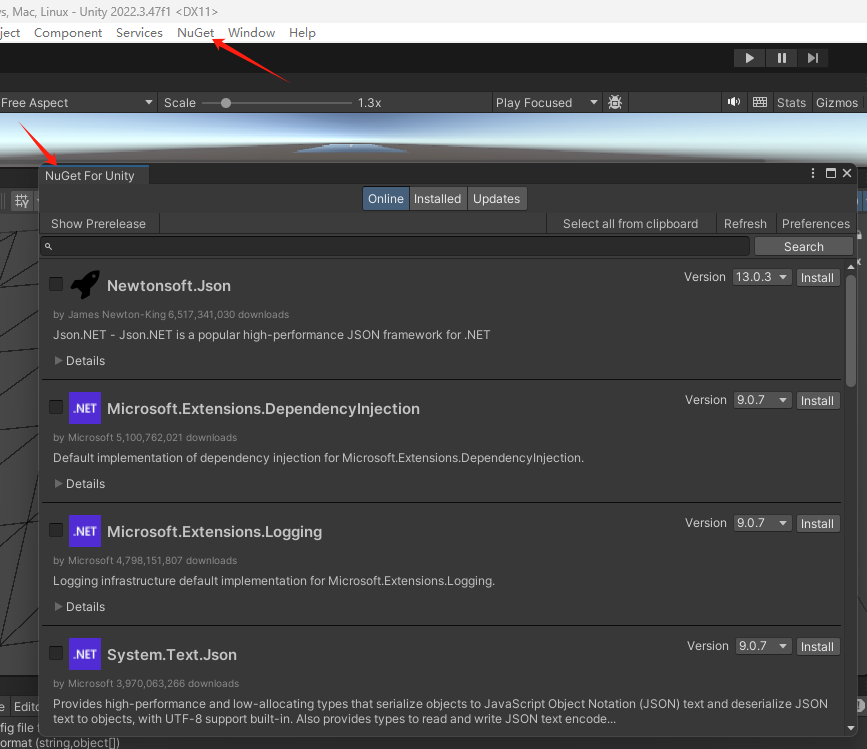This screenshot has width=867, height=749.
Task: Click the Gizmos button
Action: coord(837,102)
